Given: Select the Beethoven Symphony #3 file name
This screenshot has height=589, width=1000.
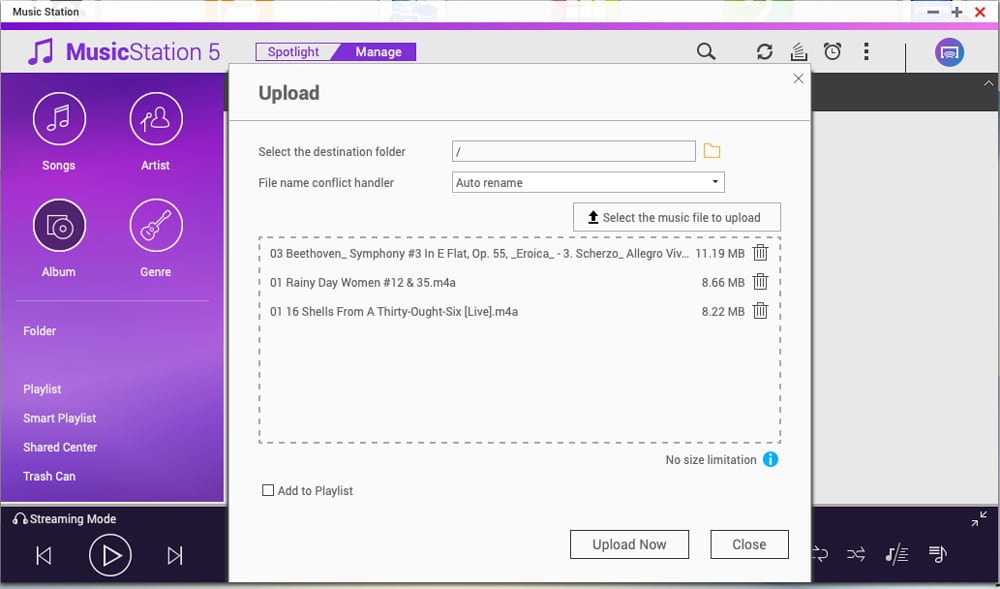Looking at the screenshot, I should pos(479,253).
